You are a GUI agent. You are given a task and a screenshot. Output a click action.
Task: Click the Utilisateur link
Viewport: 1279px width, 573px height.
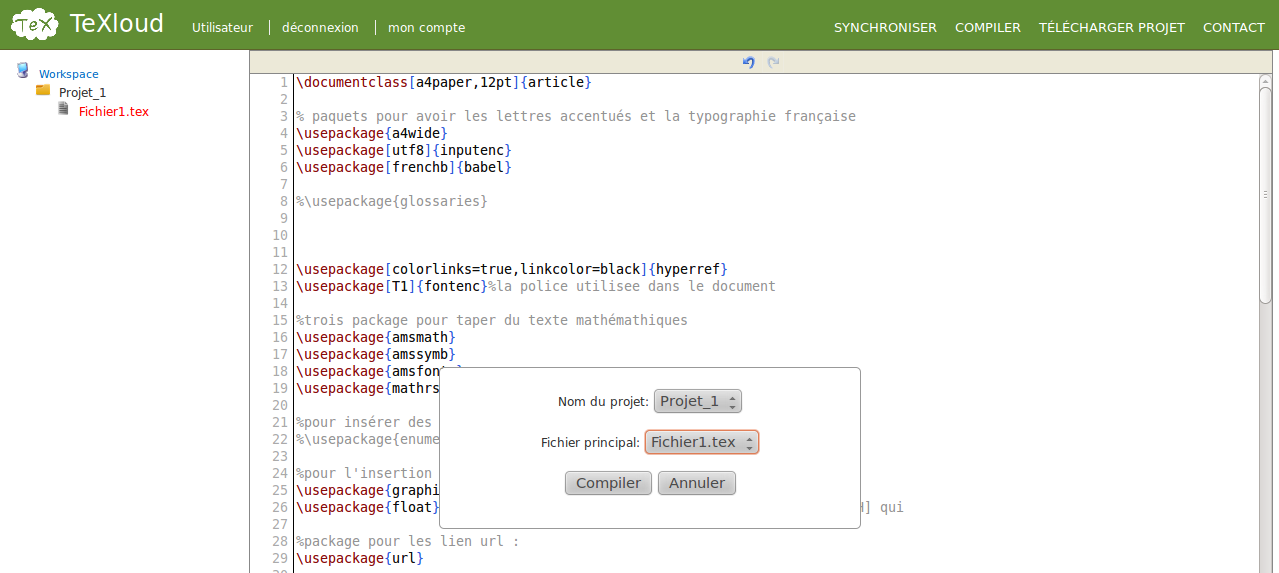pyautogui.click(x=222, y=28)
